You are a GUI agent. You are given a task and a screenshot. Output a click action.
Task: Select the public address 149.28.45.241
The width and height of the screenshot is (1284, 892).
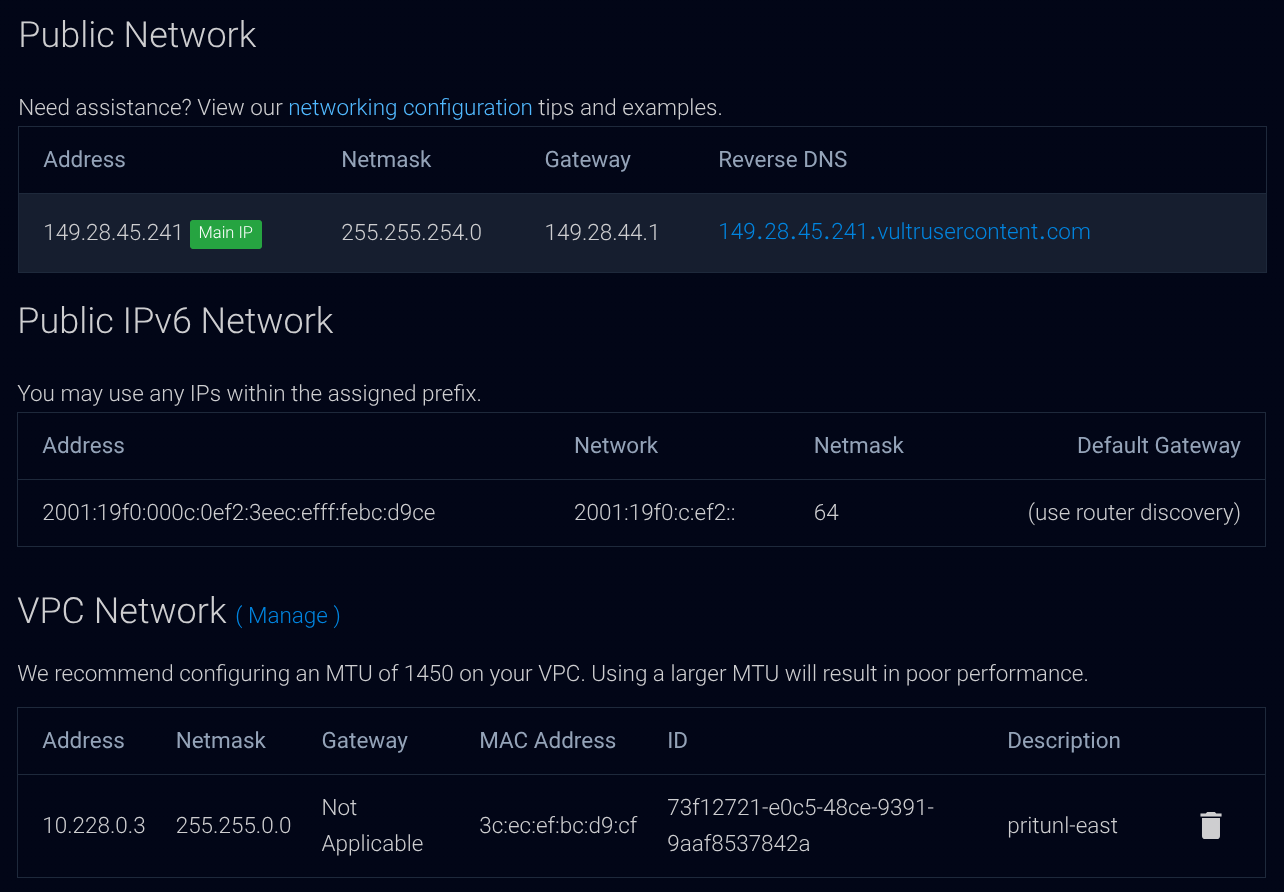[x=113, y=233]
